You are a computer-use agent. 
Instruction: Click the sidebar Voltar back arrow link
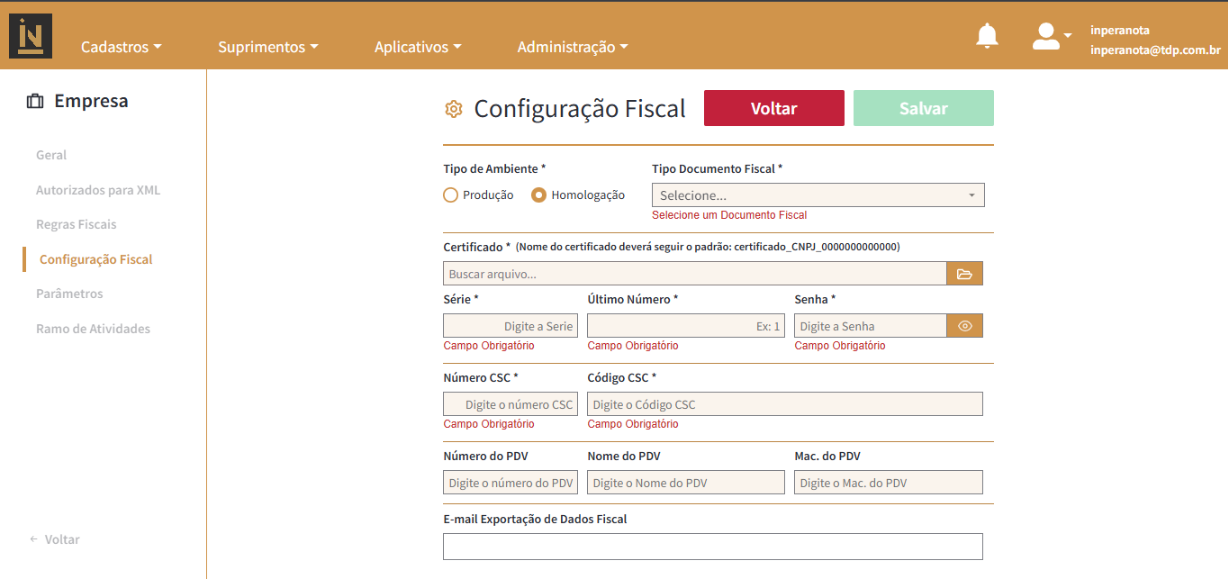click(x=55, y=539)
